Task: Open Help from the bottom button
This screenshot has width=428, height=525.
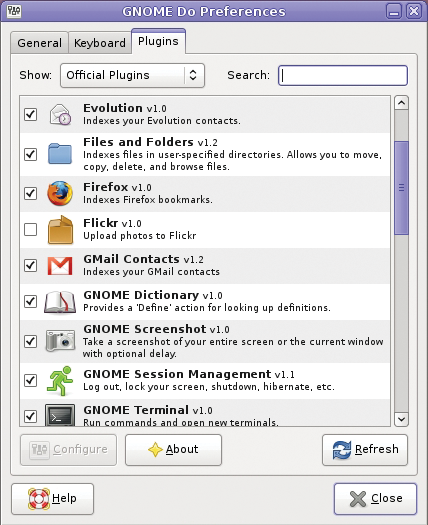Action: pos(53,499)
